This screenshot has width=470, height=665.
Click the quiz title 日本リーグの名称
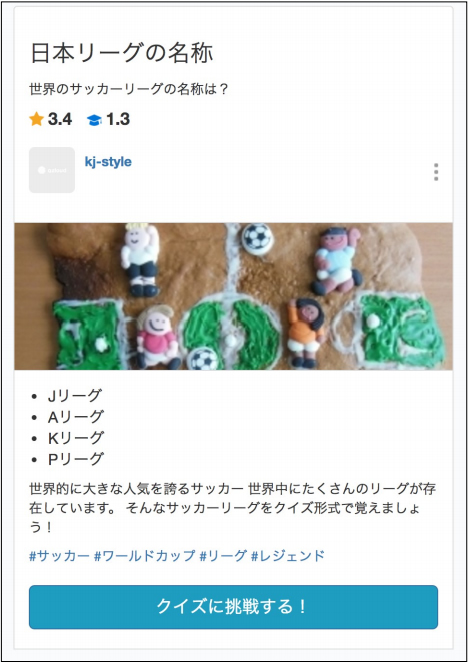coord(122,53)
